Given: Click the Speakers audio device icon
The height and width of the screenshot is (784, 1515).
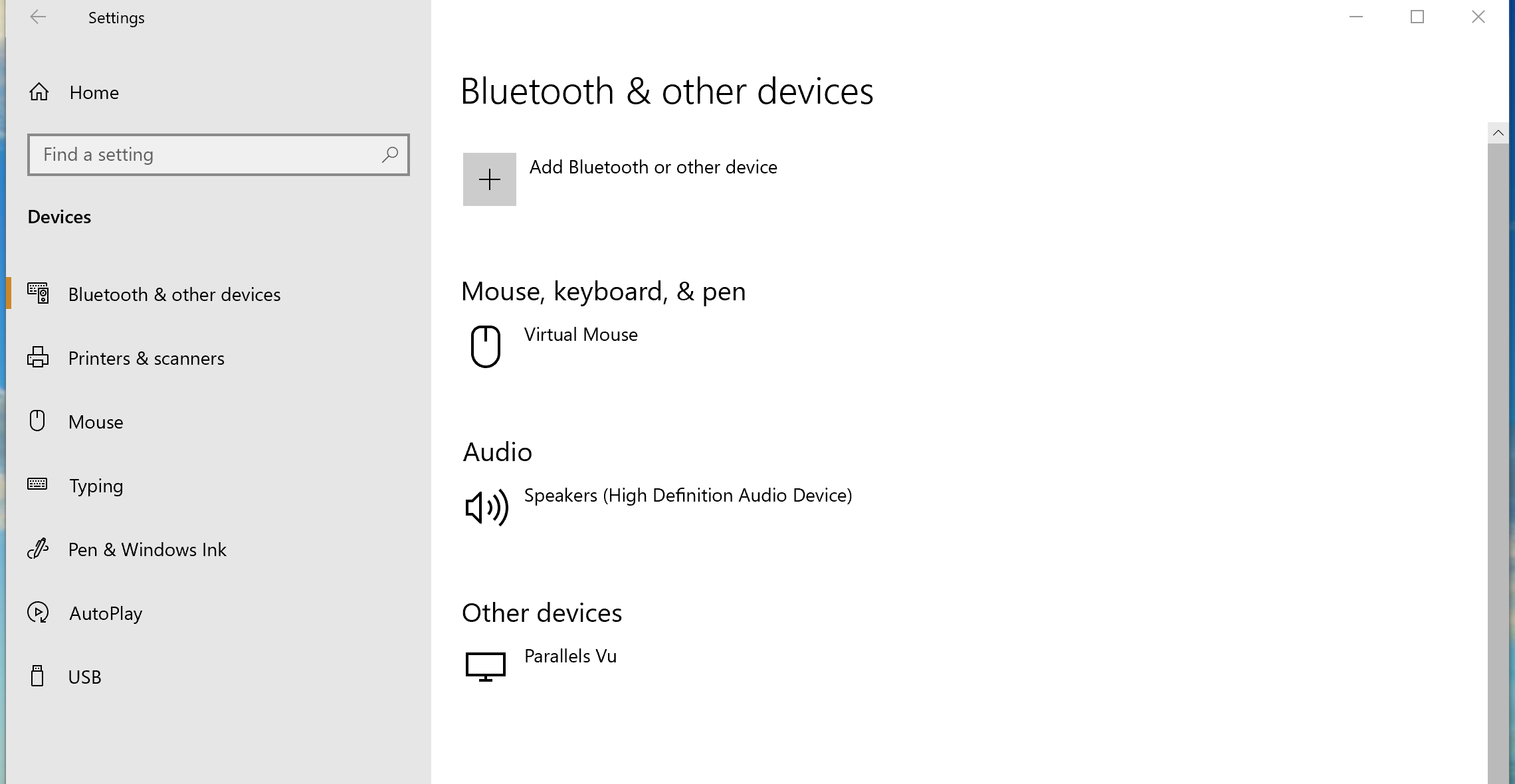Looking at the screenshot, I should [x=486, y=508].
